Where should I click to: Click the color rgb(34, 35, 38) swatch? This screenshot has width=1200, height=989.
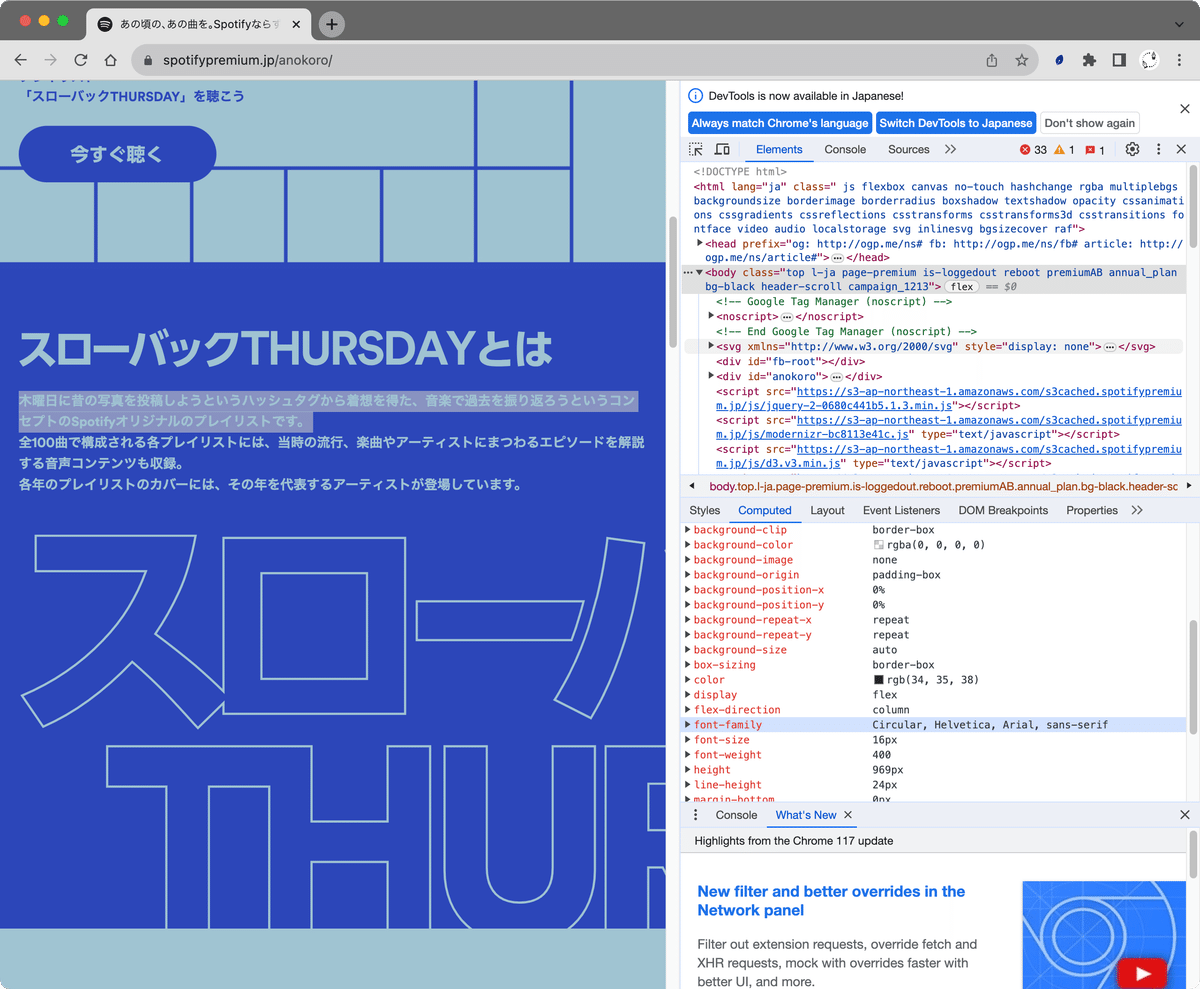pos(878,680)
